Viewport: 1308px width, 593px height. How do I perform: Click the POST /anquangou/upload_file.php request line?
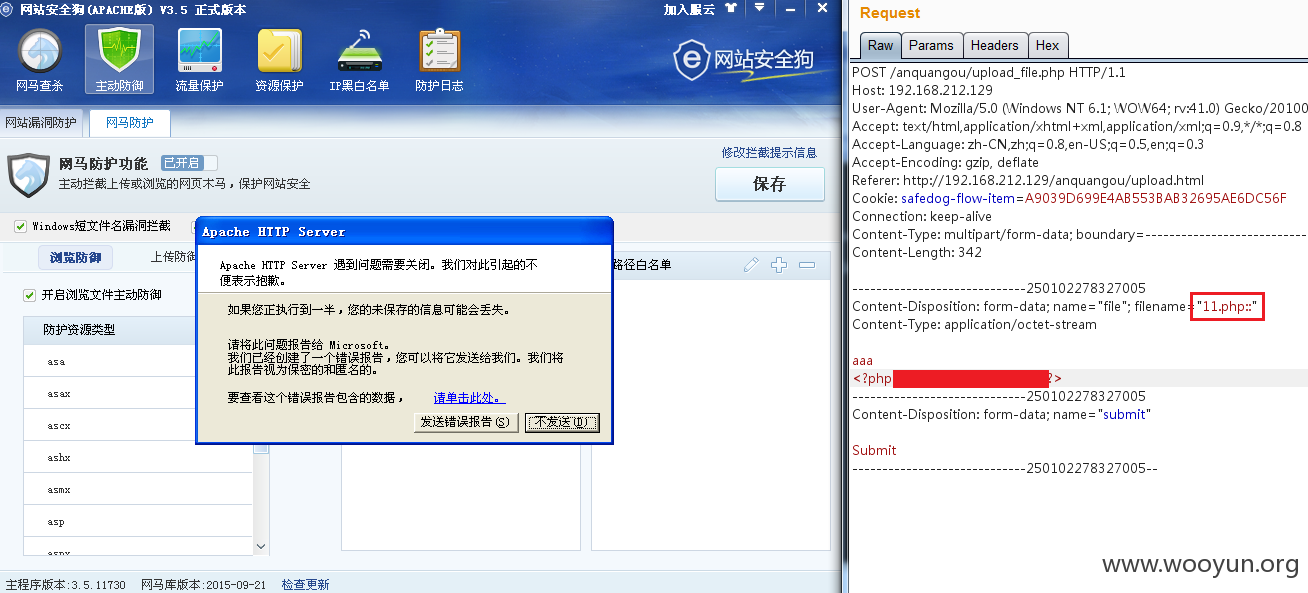click(x=988, y=73)
